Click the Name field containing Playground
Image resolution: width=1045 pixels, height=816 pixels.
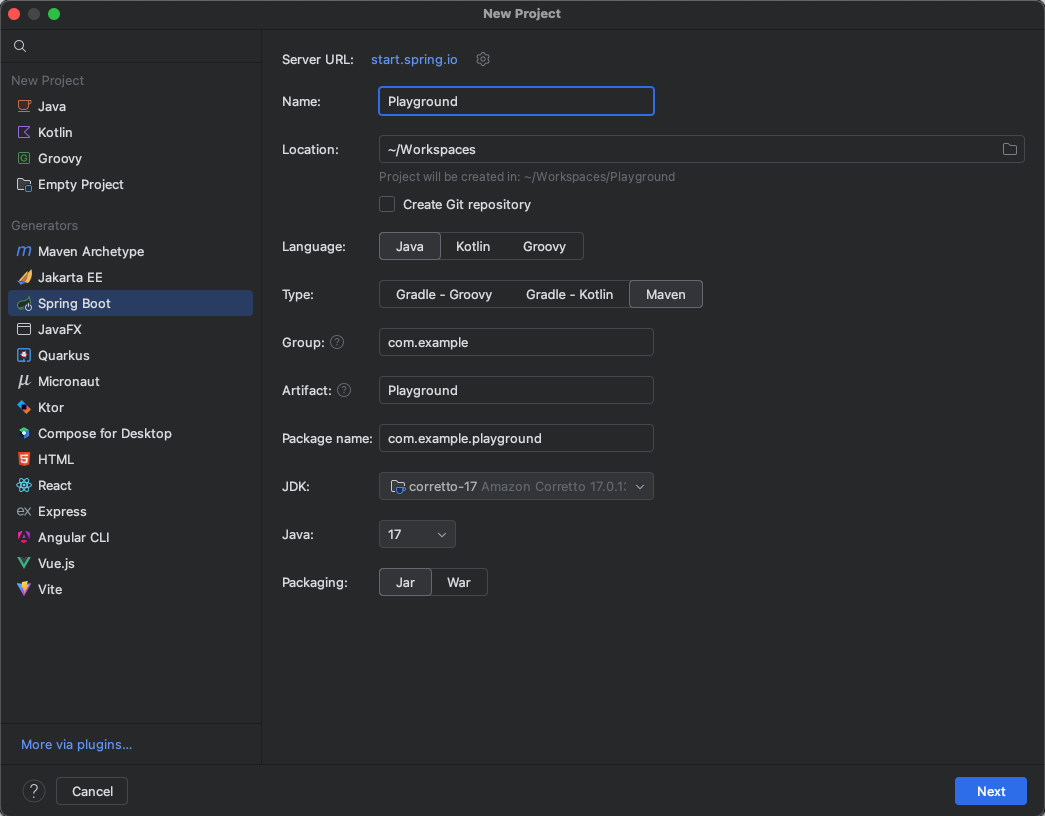pyautogui.click(x=517, y=101)
